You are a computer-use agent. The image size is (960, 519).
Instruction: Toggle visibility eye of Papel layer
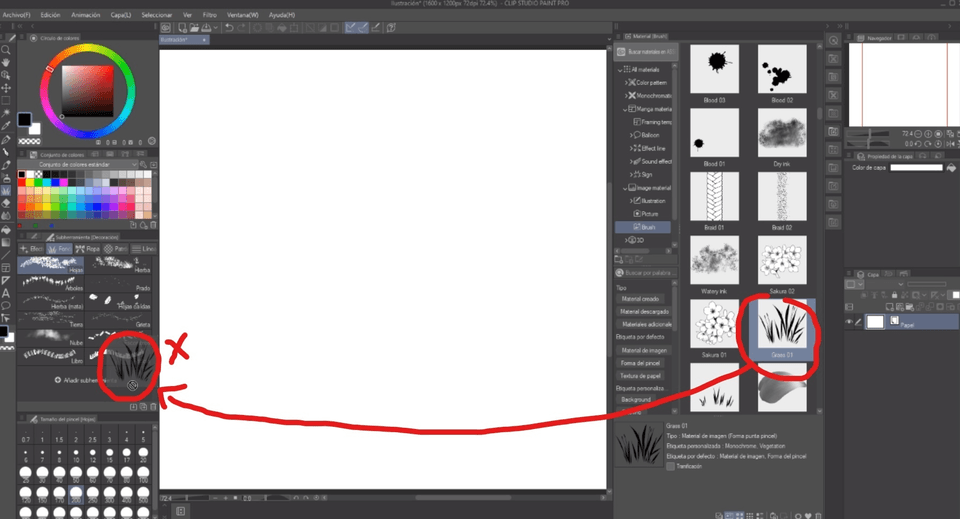coord(849,322)
